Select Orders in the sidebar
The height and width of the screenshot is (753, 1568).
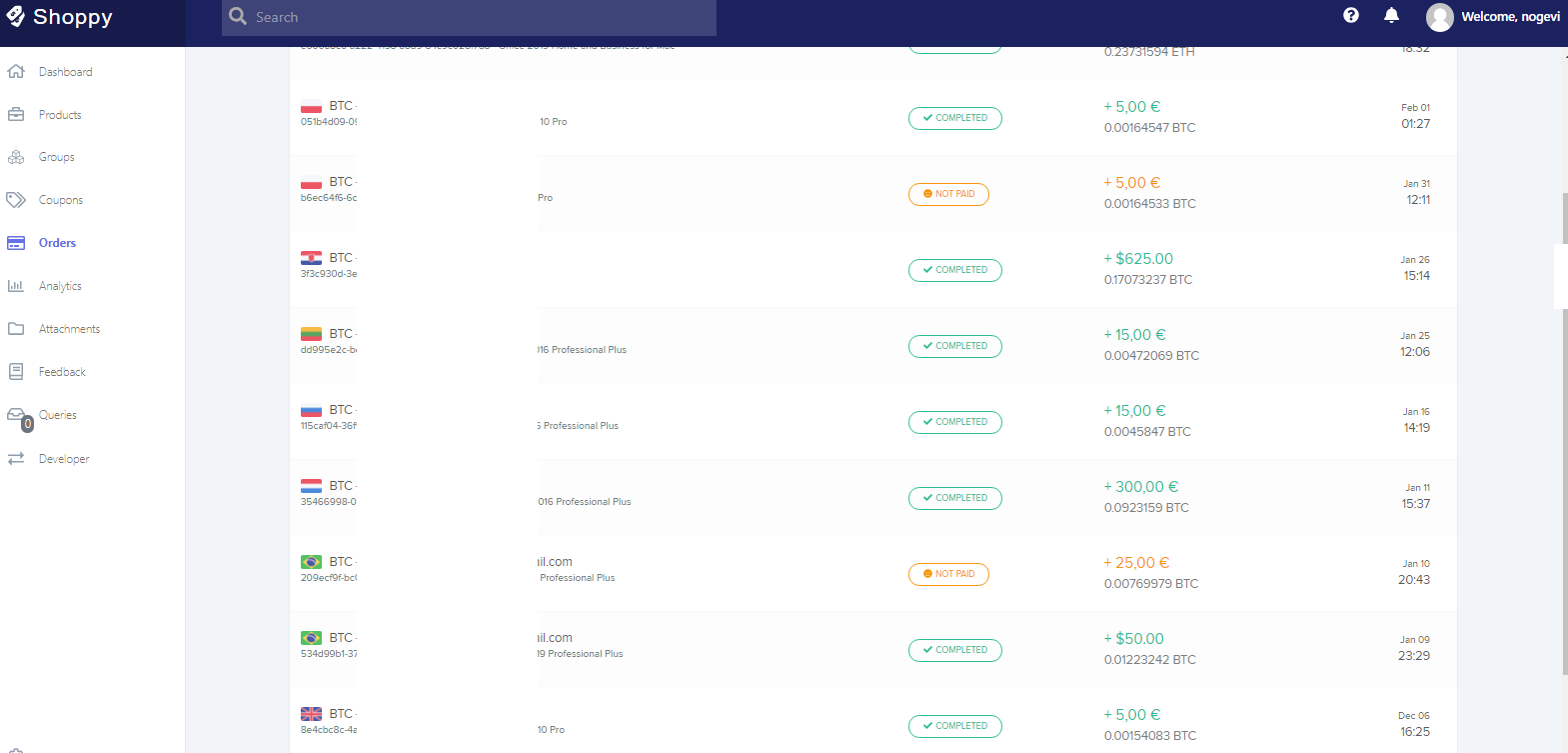pos(57,243)
